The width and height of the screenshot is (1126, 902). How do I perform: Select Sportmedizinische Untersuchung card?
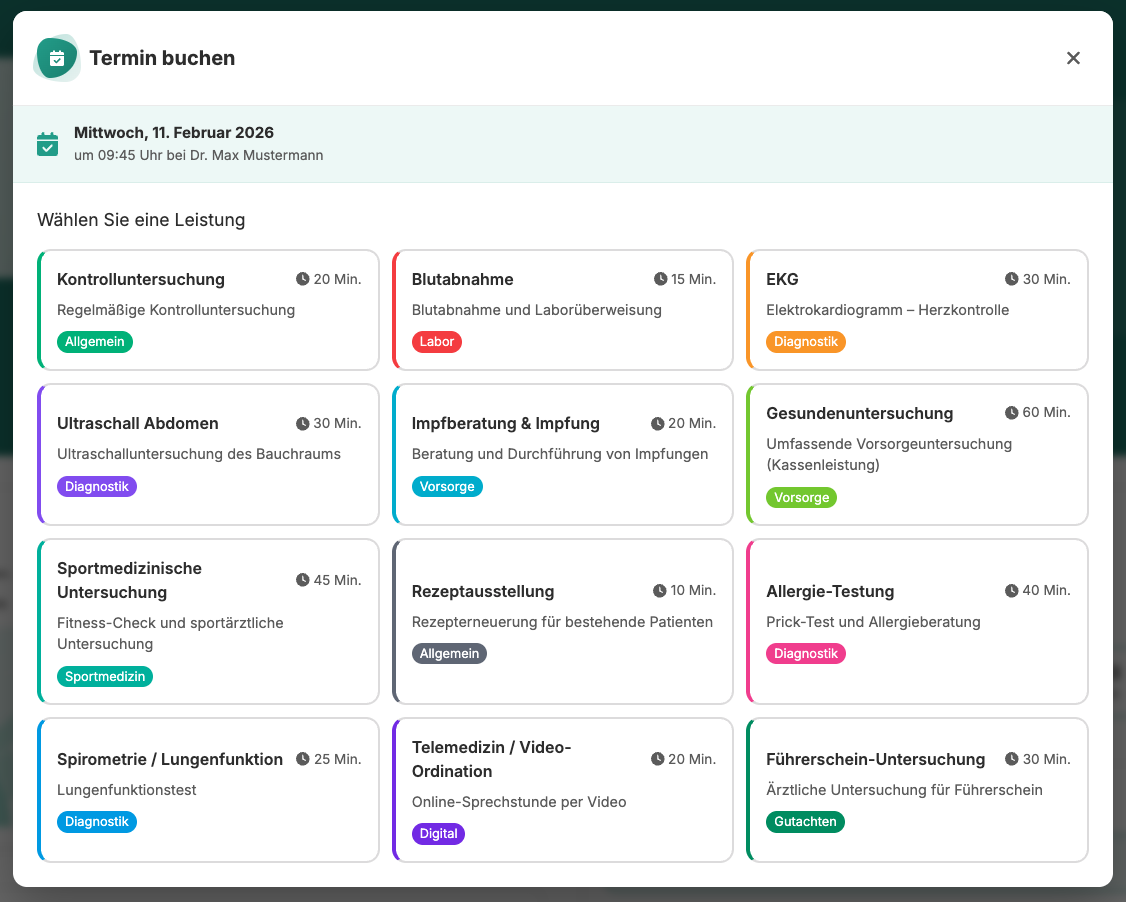coord(208,621)
